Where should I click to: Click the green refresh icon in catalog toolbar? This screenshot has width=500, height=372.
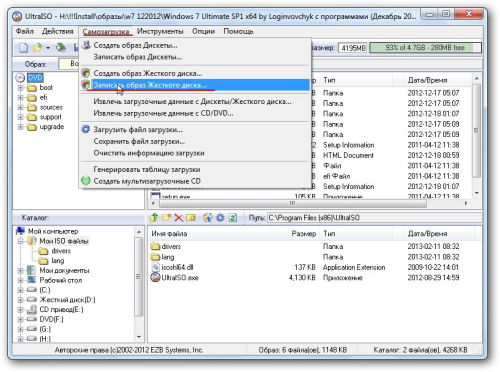(x=233, y=218)
